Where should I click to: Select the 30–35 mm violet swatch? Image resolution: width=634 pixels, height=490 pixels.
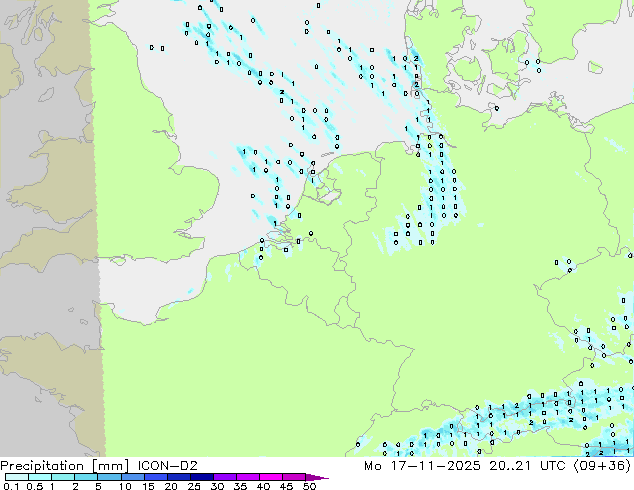point(224,477)
